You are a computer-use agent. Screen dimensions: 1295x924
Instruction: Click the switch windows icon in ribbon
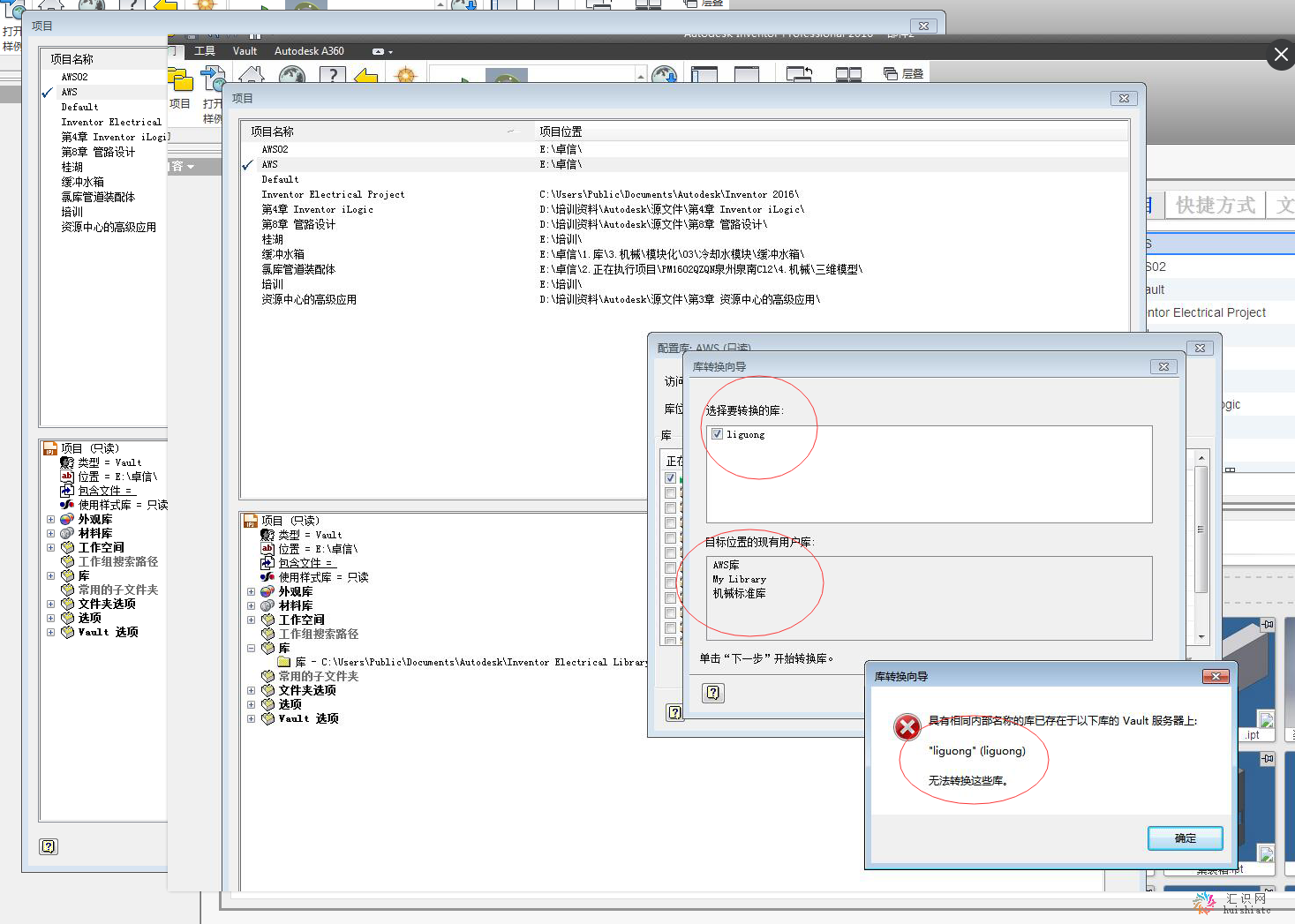coord(799,74)
